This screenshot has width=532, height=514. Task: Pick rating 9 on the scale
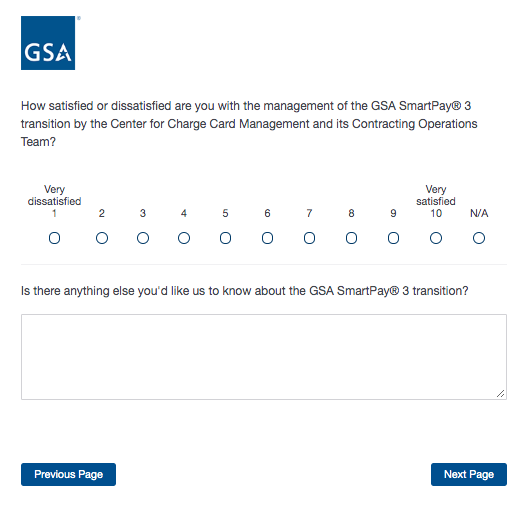[393, 238]
